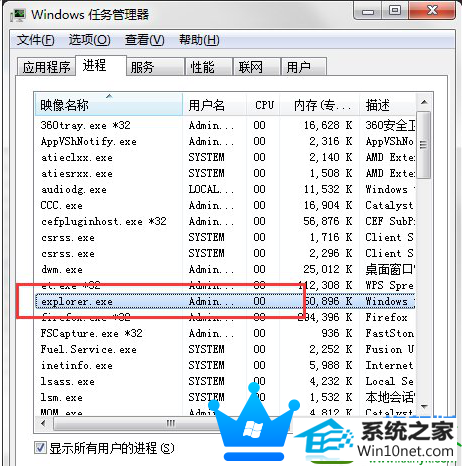Viewport: 462px width, 466px height.
Task: Click the vertical scrollbar down arrow
Action: (x=424, y=406)
